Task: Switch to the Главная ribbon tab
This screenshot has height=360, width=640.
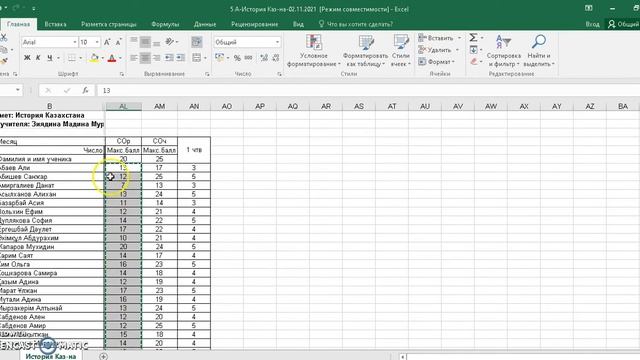Action: [18, 24]
